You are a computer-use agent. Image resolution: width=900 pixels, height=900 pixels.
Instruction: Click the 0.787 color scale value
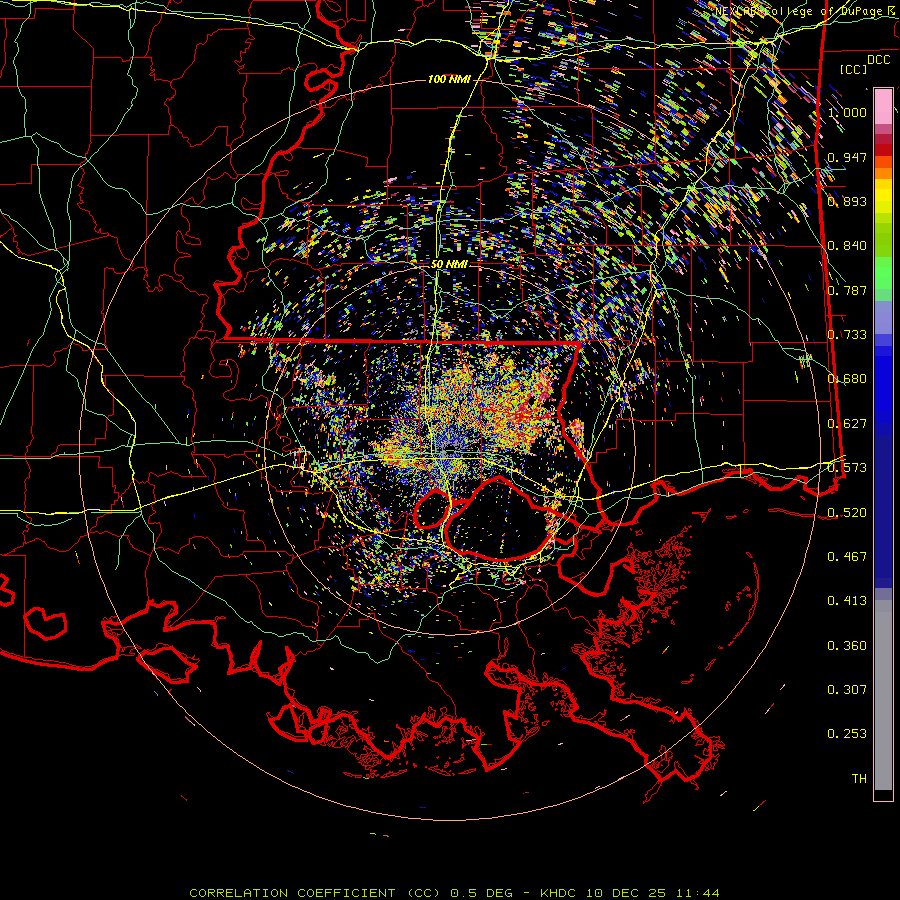tap(847, 290)
